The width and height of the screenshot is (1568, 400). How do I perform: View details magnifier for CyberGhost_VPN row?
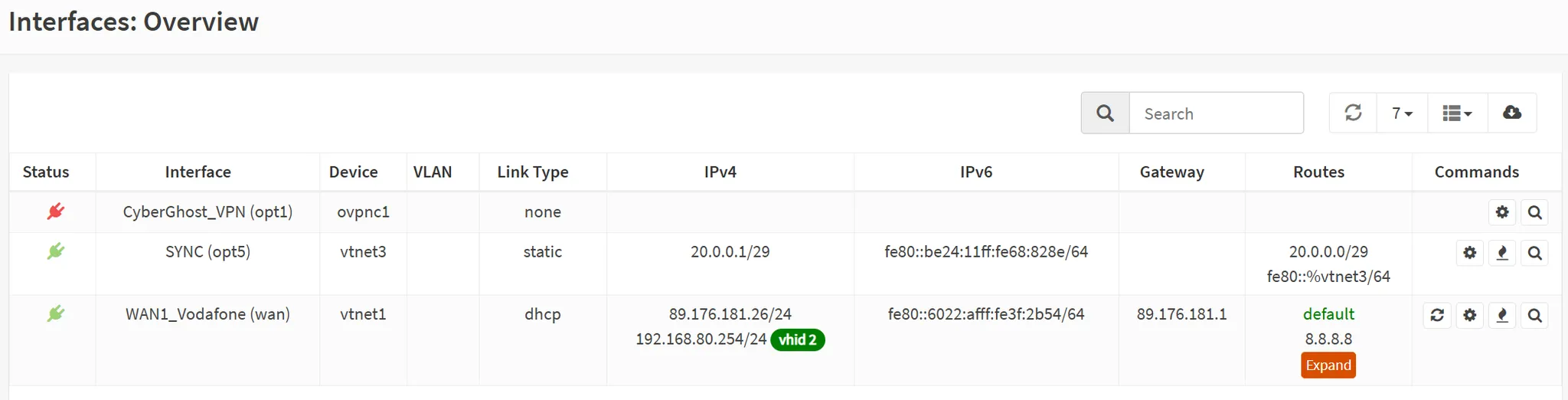(x=1535, y=212)
